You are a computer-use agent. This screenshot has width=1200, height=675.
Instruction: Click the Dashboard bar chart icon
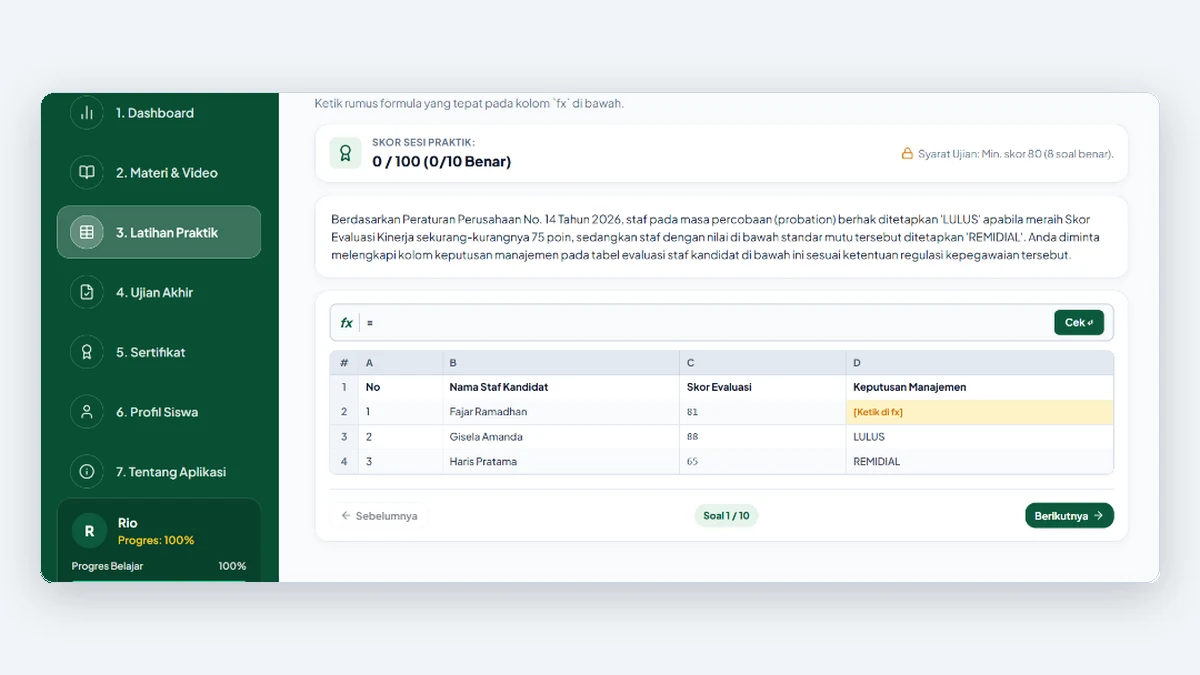tap(87, 113)
